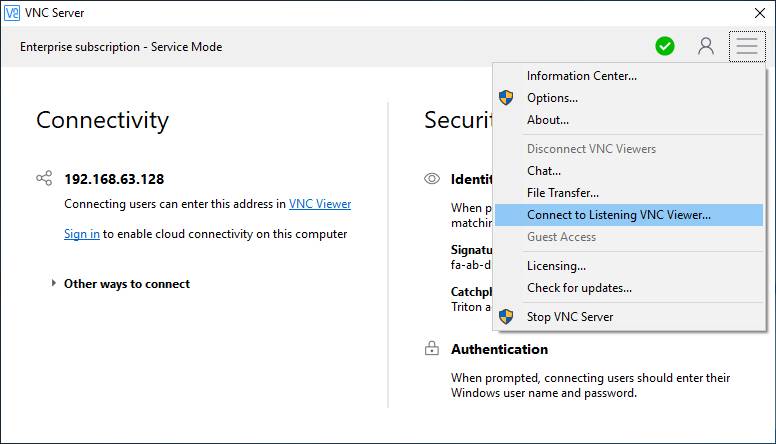776x444 pixels.
Task: Click Enterprise subscription - Service Mode text
Action: click(121, 47)
